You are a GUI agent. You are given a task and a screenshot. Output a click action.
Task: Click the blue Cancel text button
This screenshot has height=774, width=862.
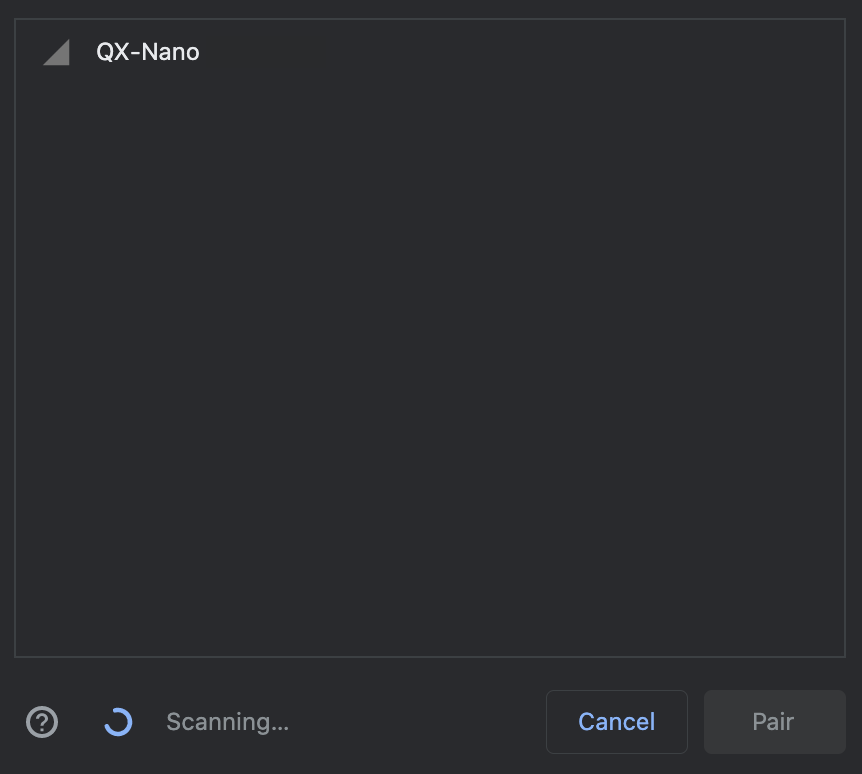(616, 722)
